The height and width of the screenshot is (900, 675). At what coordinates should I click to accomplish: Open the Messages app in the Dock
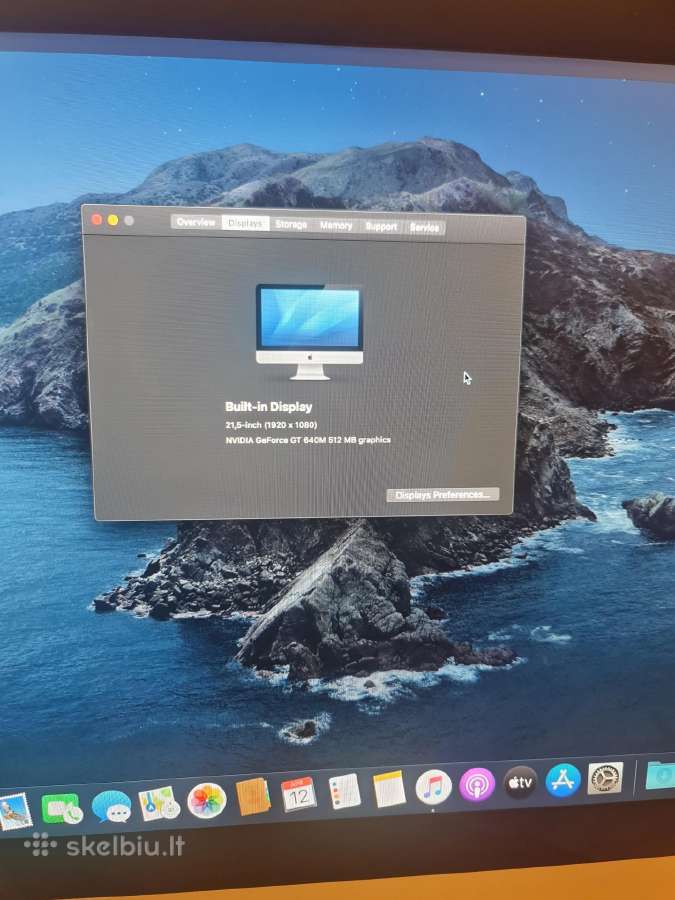[111, 806]
